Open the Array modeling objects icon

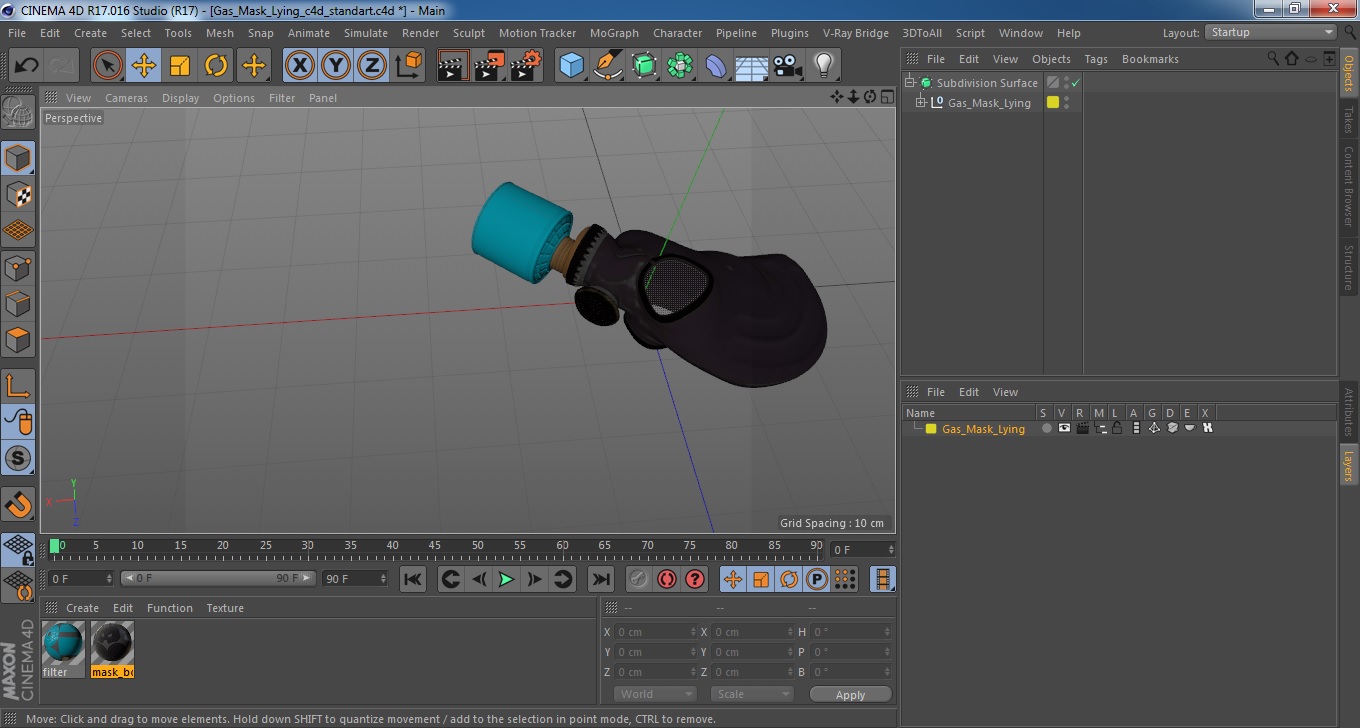[679, 66]
